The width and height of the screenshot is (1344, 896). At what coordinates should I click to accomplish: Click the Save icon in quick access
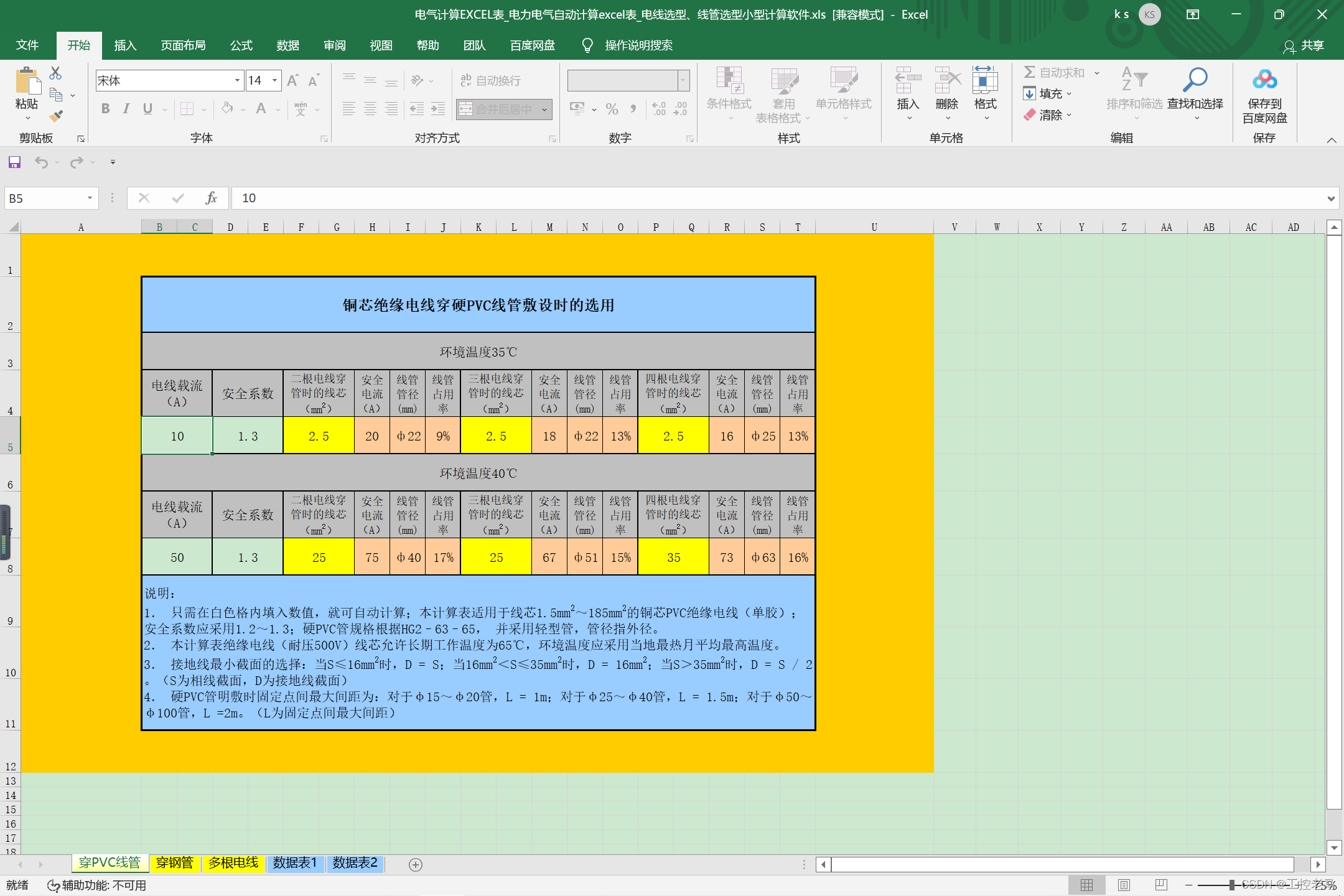click(14, 162)
